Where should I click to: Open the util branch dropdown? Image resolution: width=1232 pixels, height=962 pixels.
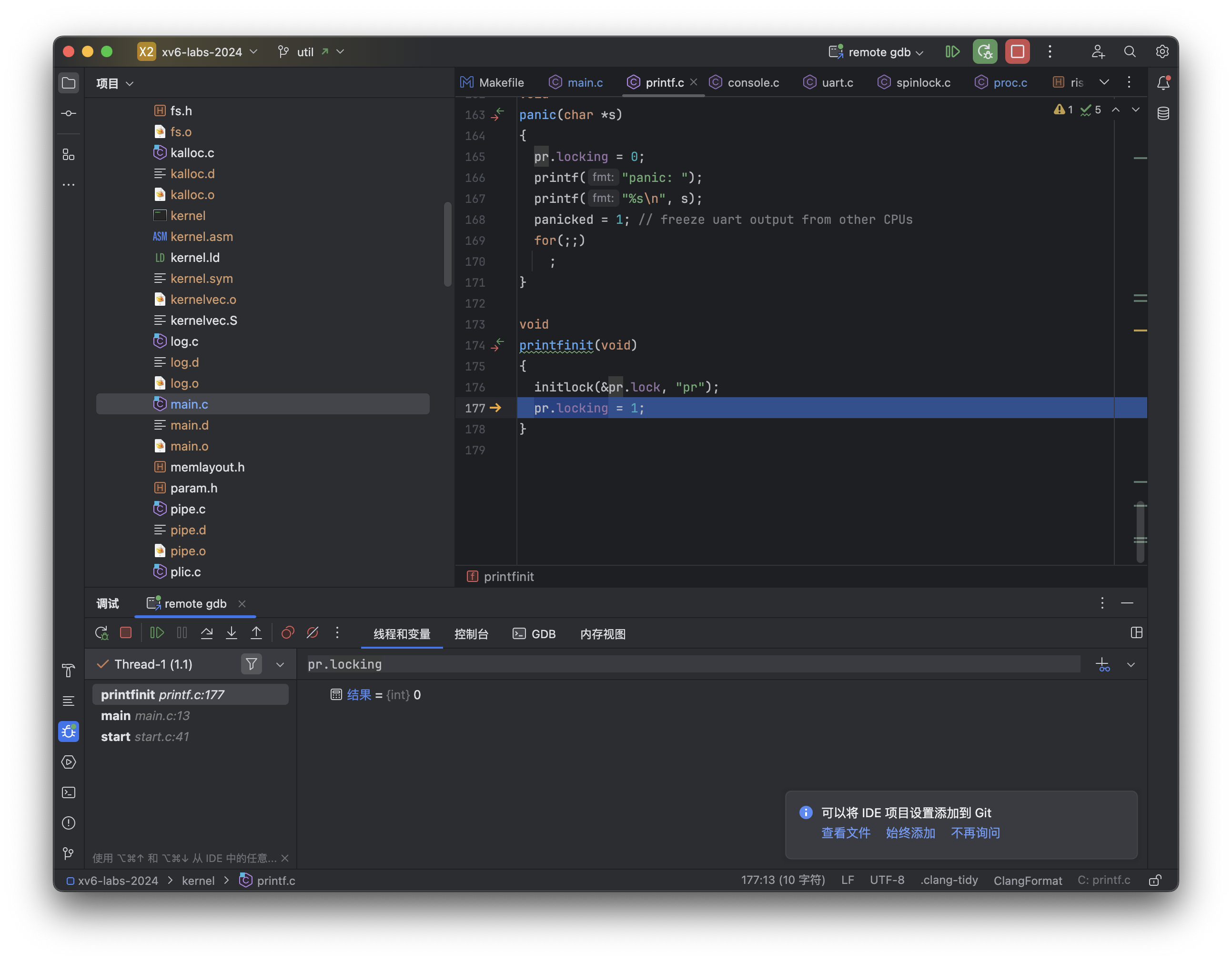tap(311, 52)
